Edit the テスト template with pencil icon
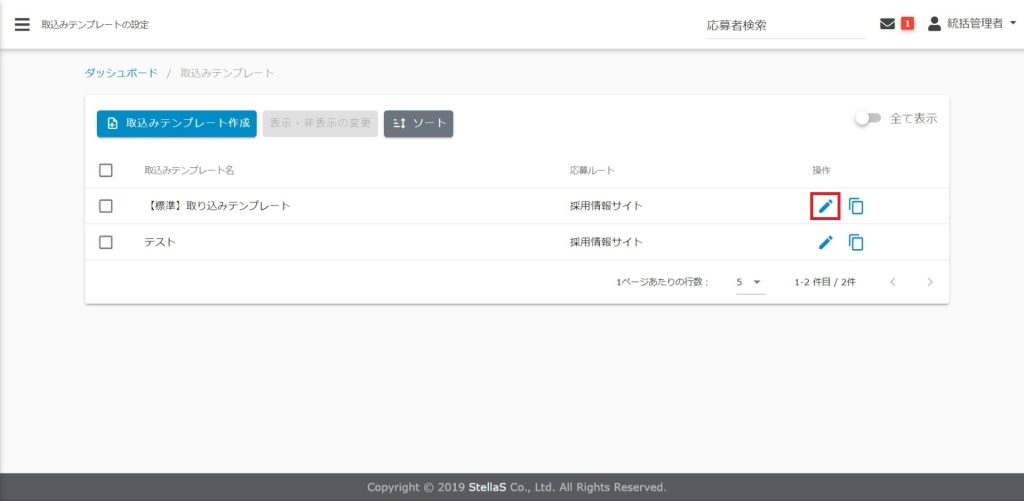This screenshot has height=501, width=1024. click(825, 242)
